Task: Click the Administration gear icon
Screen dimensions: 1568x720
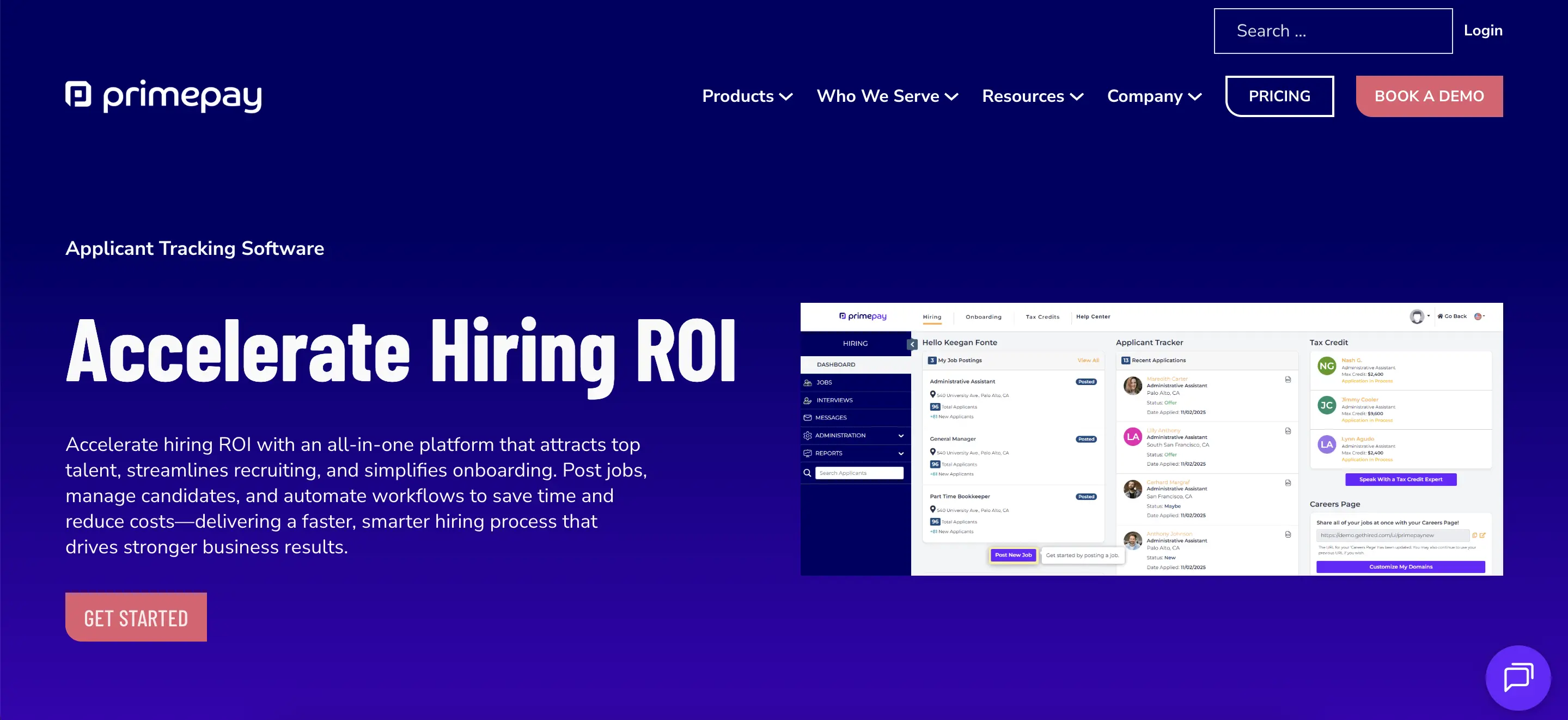Action: point(808,436)
